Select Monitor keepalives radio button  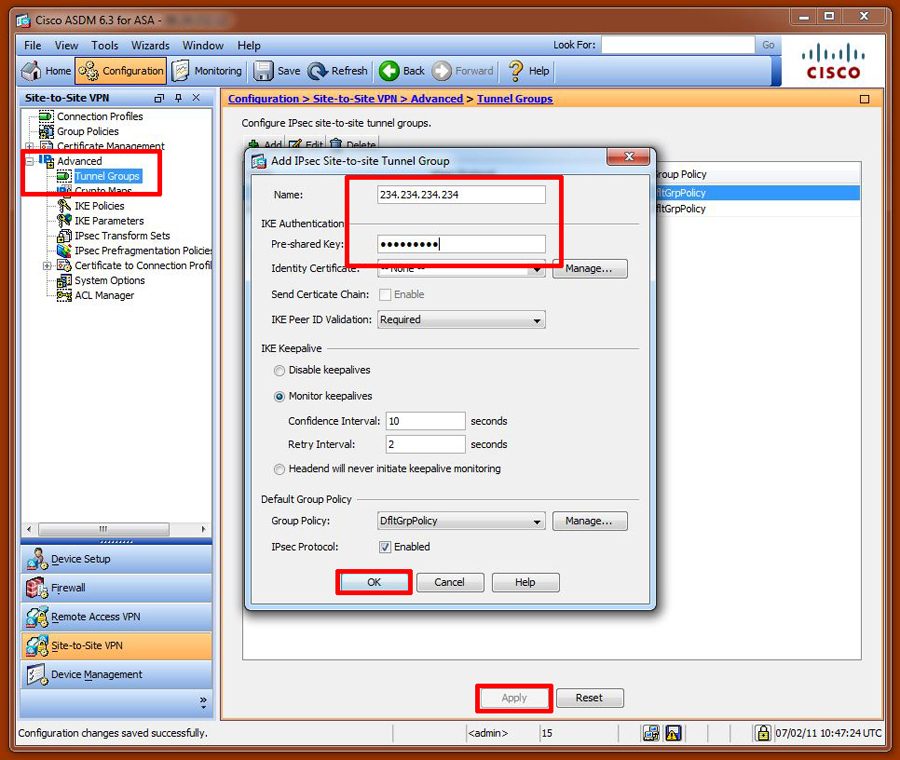[280, 397]
